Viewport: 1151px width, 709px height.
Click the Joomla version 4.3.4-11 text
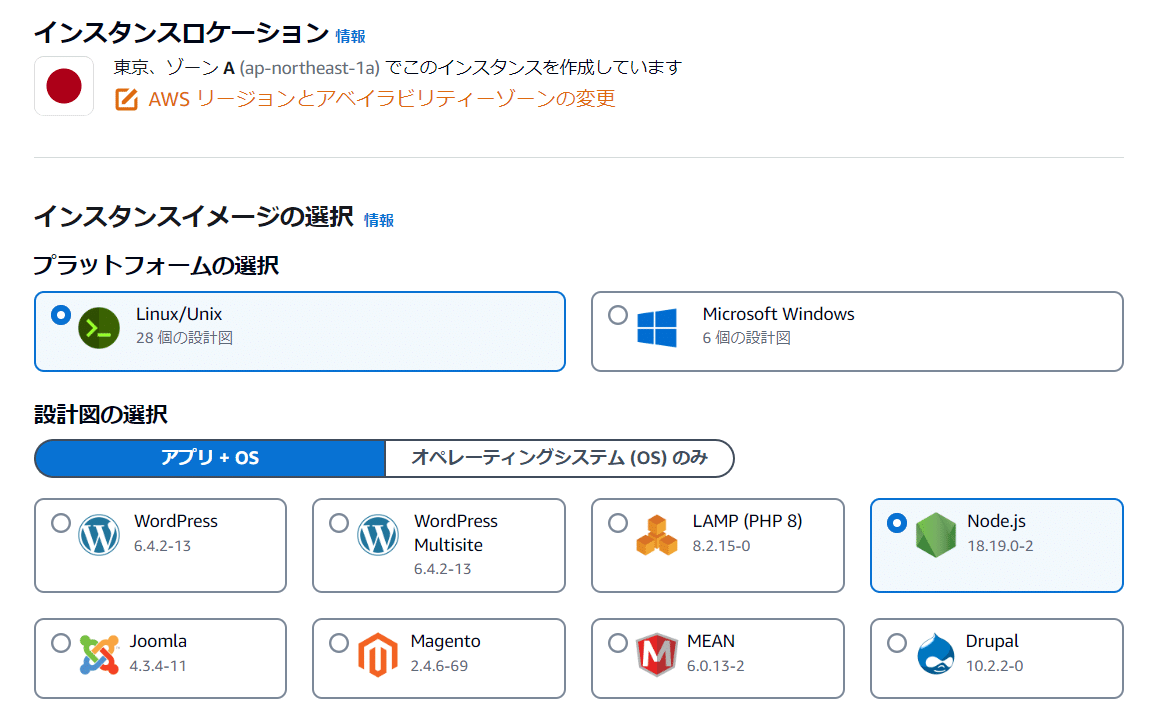pos(158,666)
